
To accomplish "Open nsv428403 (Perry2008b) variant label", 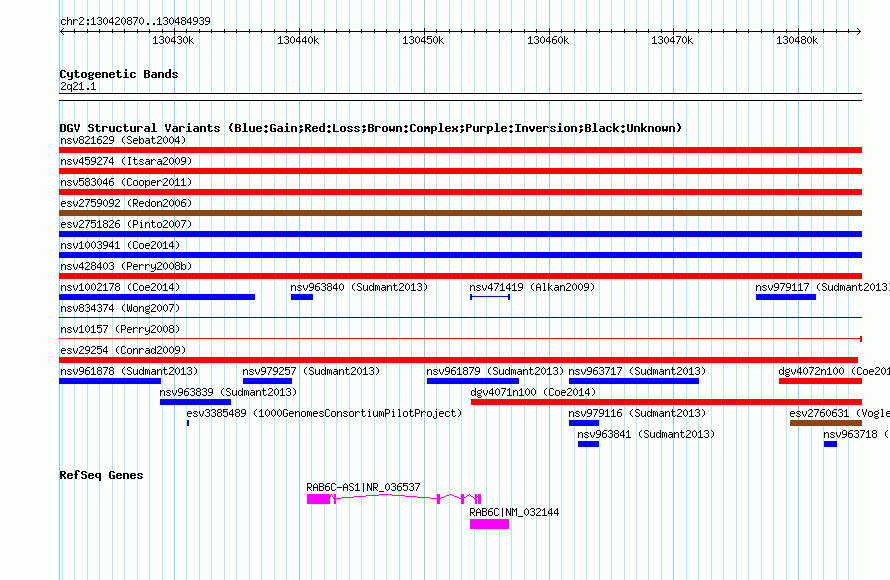I will click(126, 266).
